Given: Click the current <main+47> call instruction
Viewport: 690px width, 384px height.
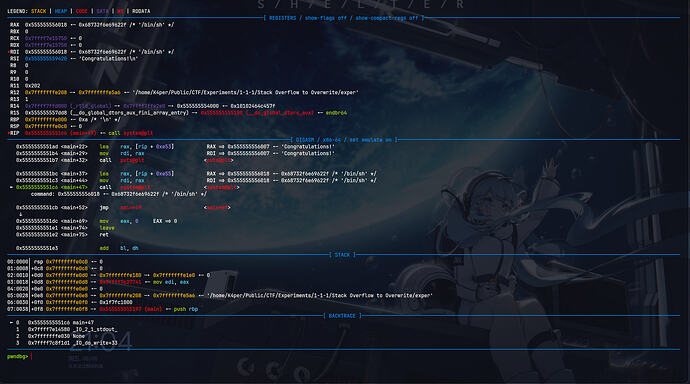Looking at the screenshot, I should (x=125, y=187).
